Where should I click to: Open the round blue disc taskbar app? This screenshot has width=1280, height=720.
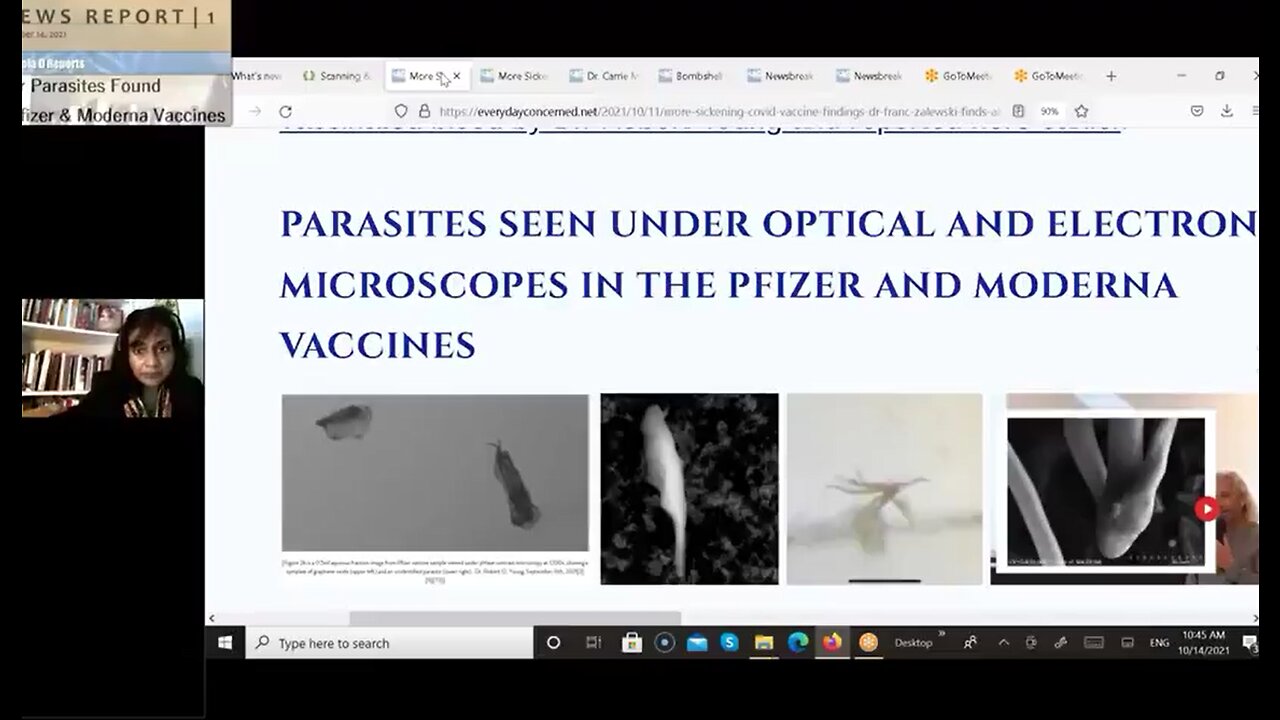(664, 643)
